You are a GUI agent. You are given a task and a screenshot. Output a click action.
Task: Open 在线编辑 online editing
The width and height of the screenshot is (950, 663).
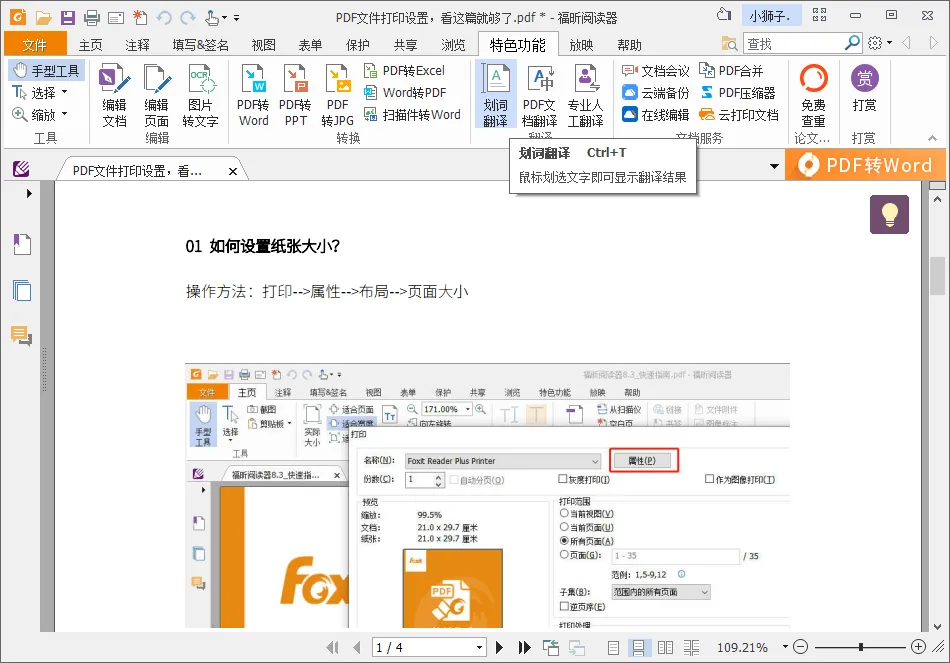(656, 115)
